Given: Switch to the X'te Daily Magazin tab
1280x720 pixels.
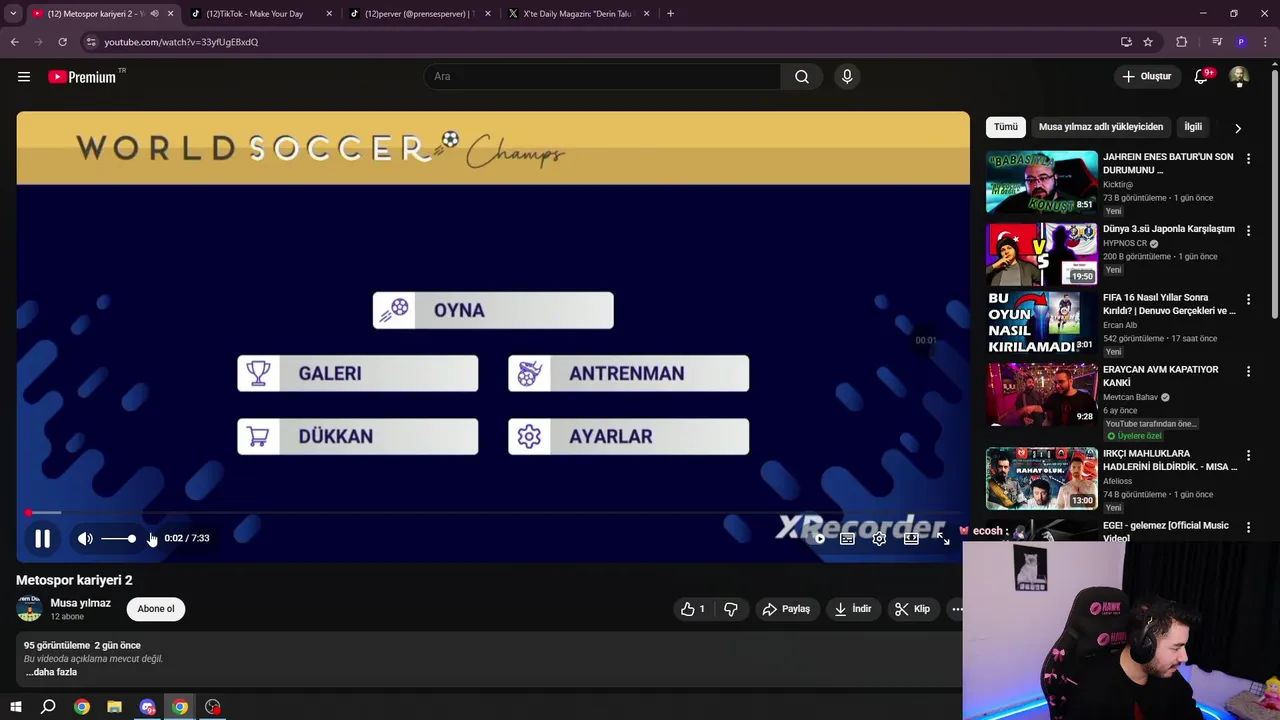Looking at the screenshot, I should 578,14.
